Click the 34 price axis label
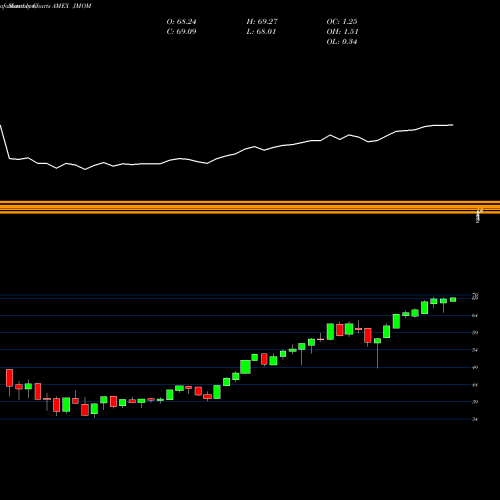This screenshot has height=500, width=500. [475, 419]
